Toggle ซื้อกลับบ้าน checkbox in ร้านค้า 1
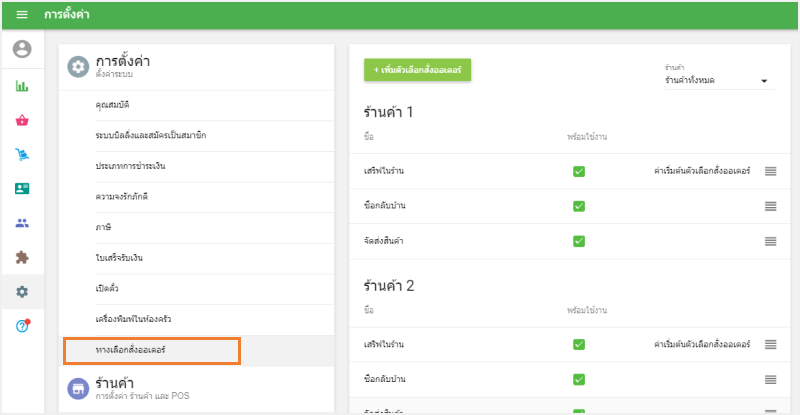Image resolution: width=800 pixels, height=415 pixels. coord(578,206)
